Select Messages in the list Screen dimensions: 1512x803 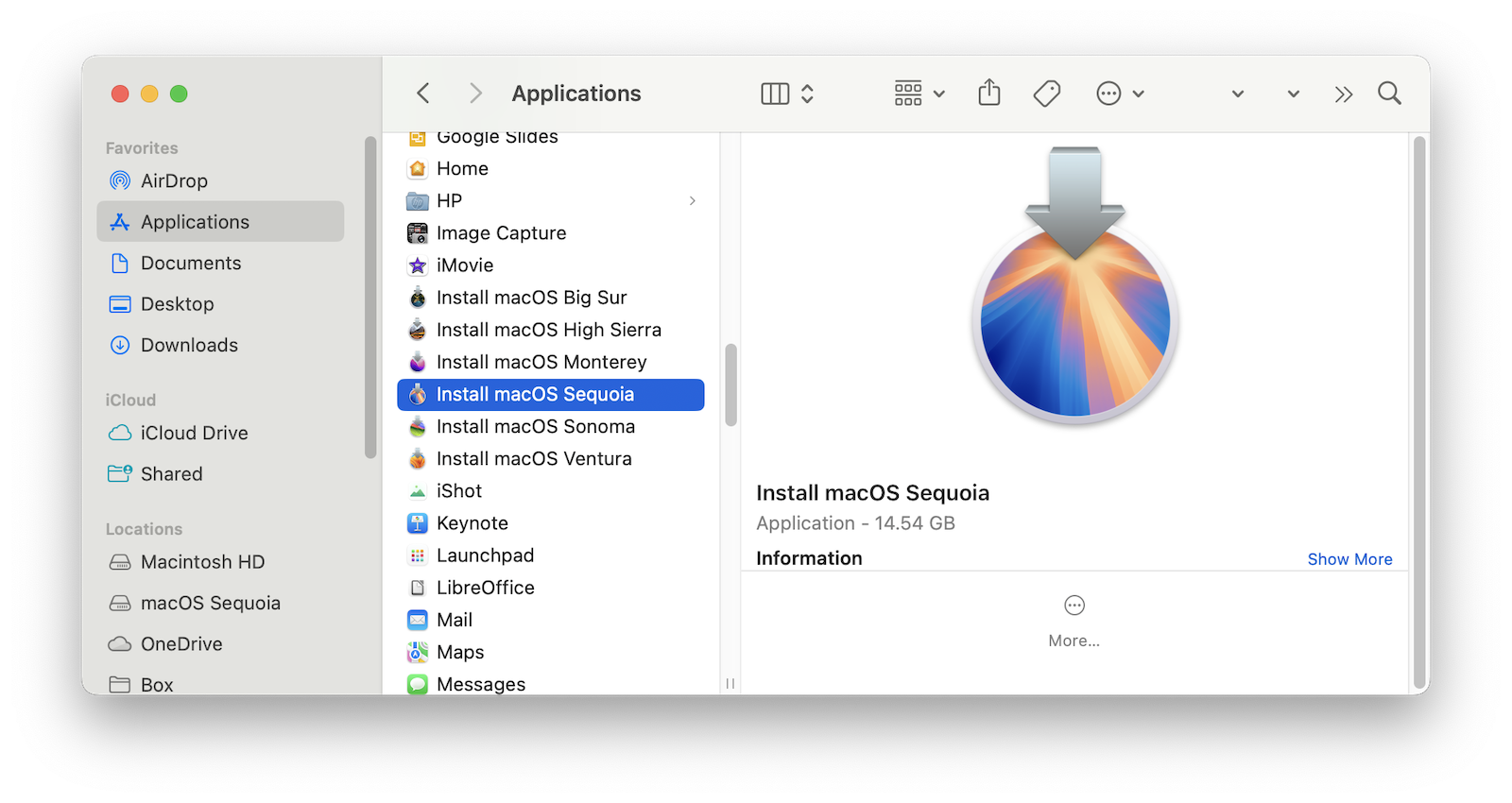coord(551,683)
